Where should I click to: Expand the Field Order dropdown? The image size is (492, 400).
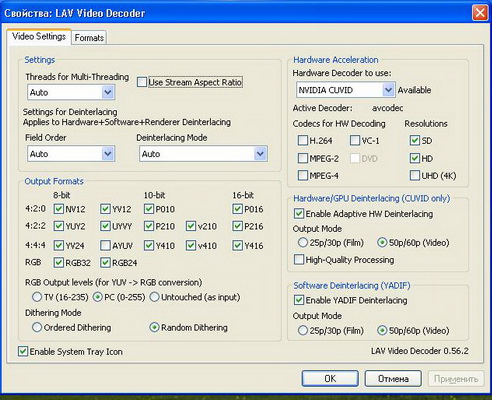71,154
